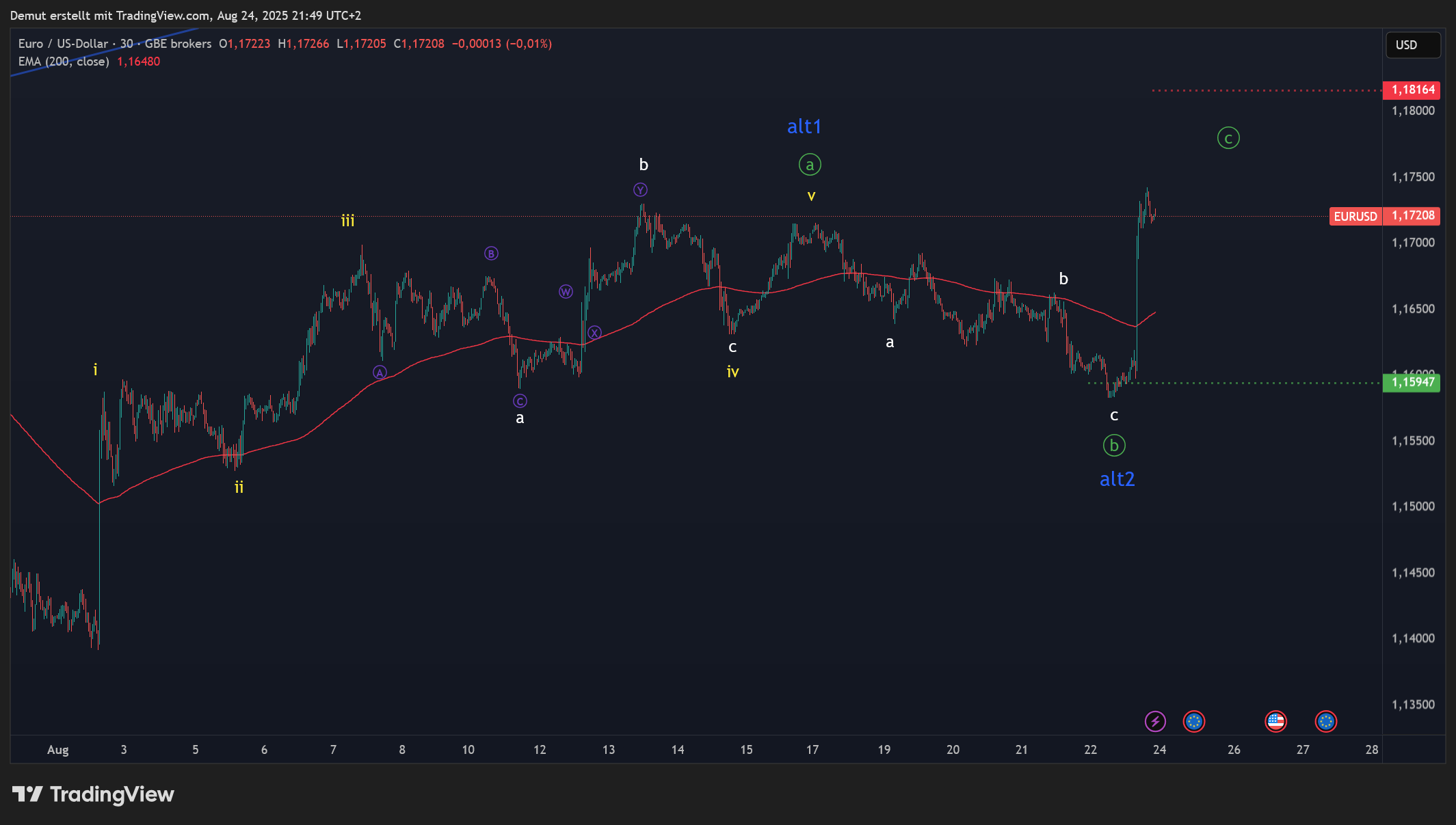This screenshot has width=1456, height=825.
Task: Select the yellow iii wave label
Action: pos(347,221)
